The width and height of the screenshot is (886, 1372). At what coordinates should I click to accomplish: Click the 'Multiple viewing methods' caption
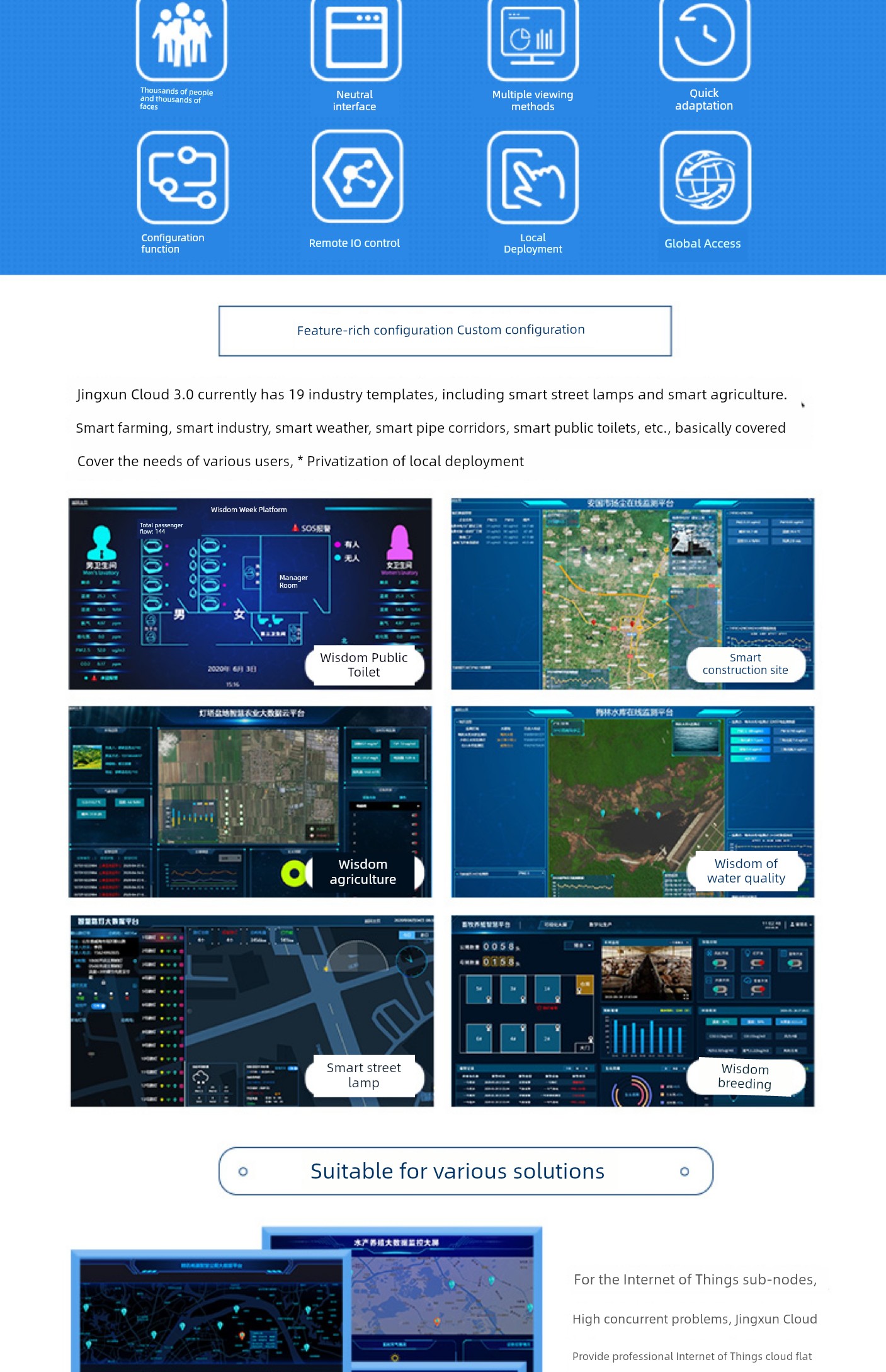pyautogui.click(x=533, y=101)
